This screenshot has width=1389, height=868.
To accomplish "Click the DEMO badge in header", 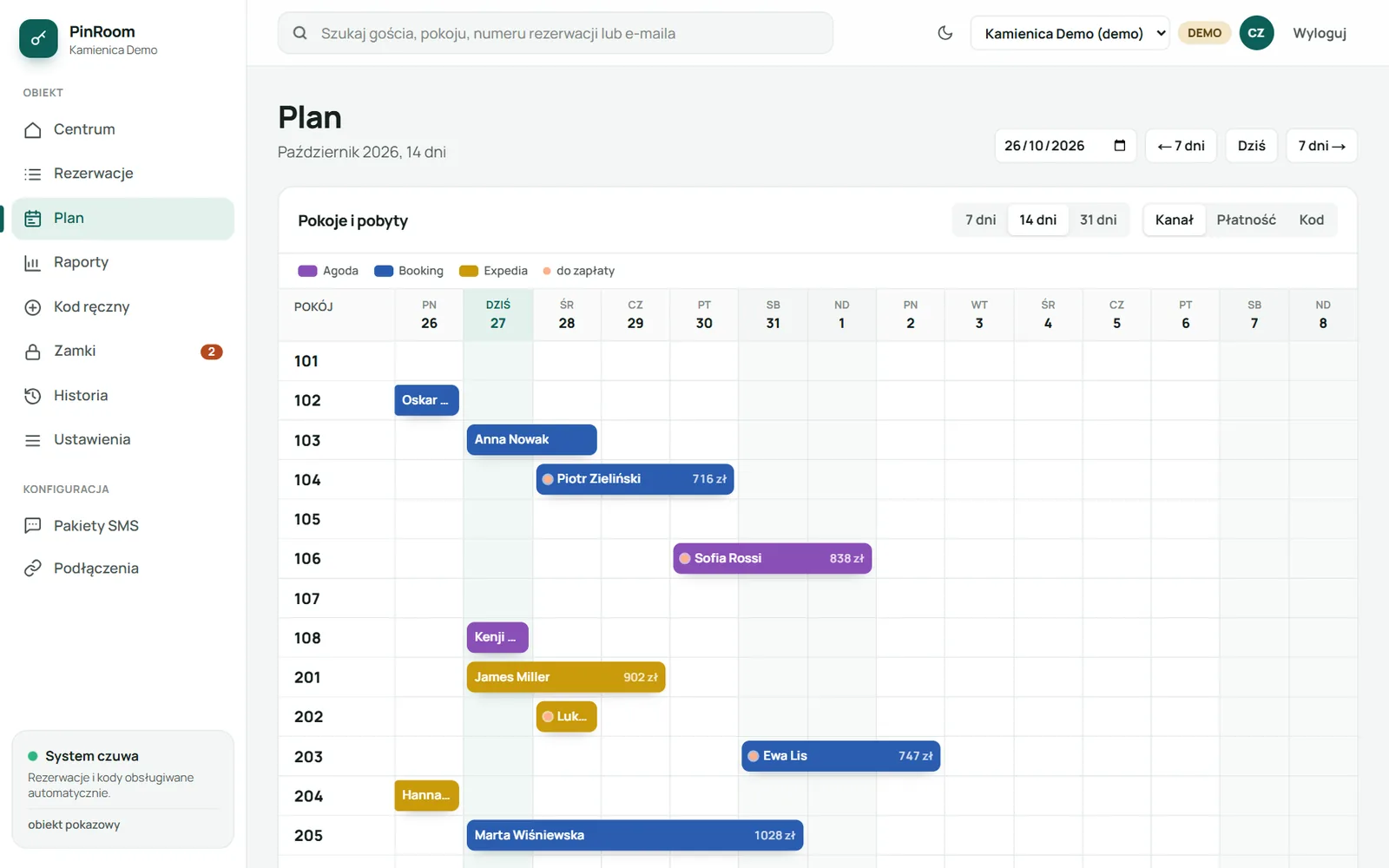I will coord(1204,33).
